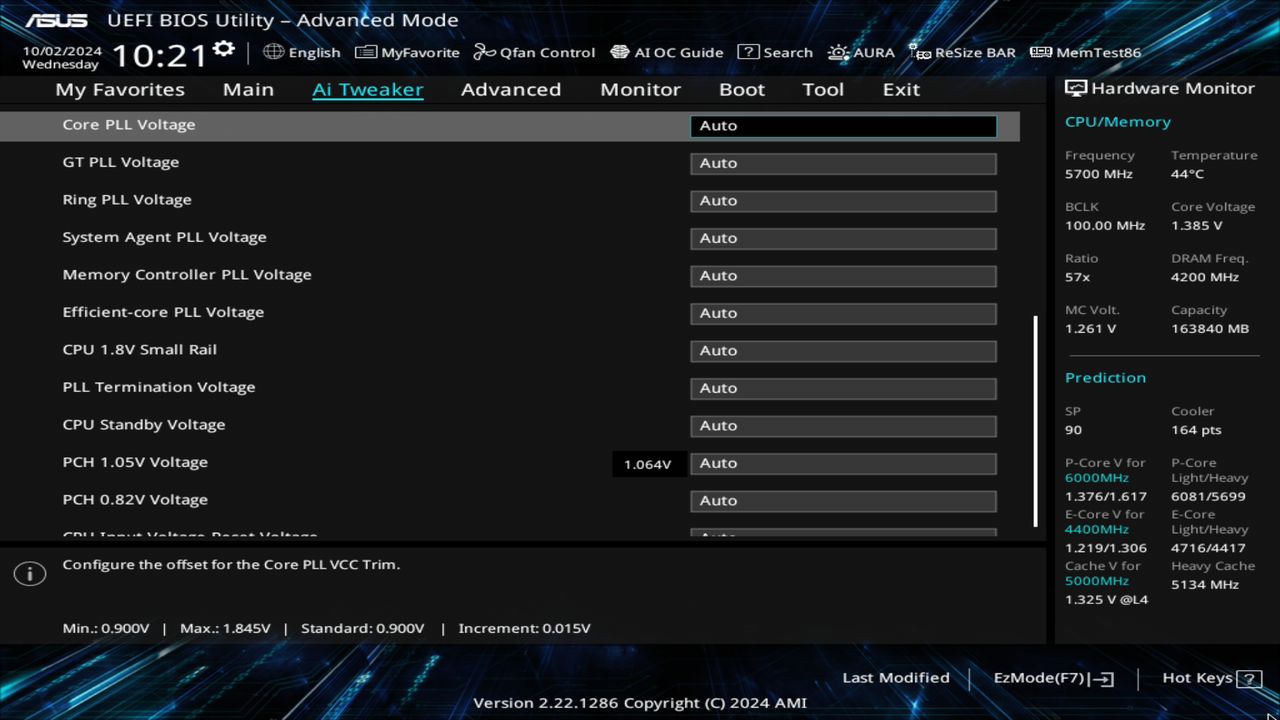Switch to the Advanced tab
1280x720 pixels.
pyautogui.click(x=511, y=89)
